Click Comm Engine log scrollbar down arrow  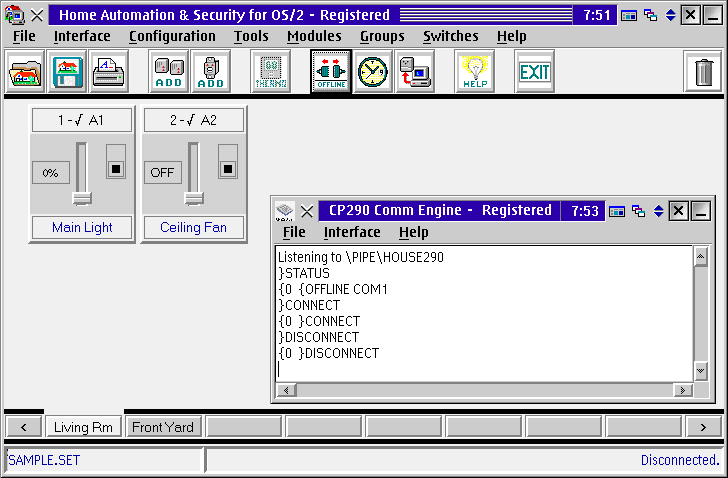point(700,373)
